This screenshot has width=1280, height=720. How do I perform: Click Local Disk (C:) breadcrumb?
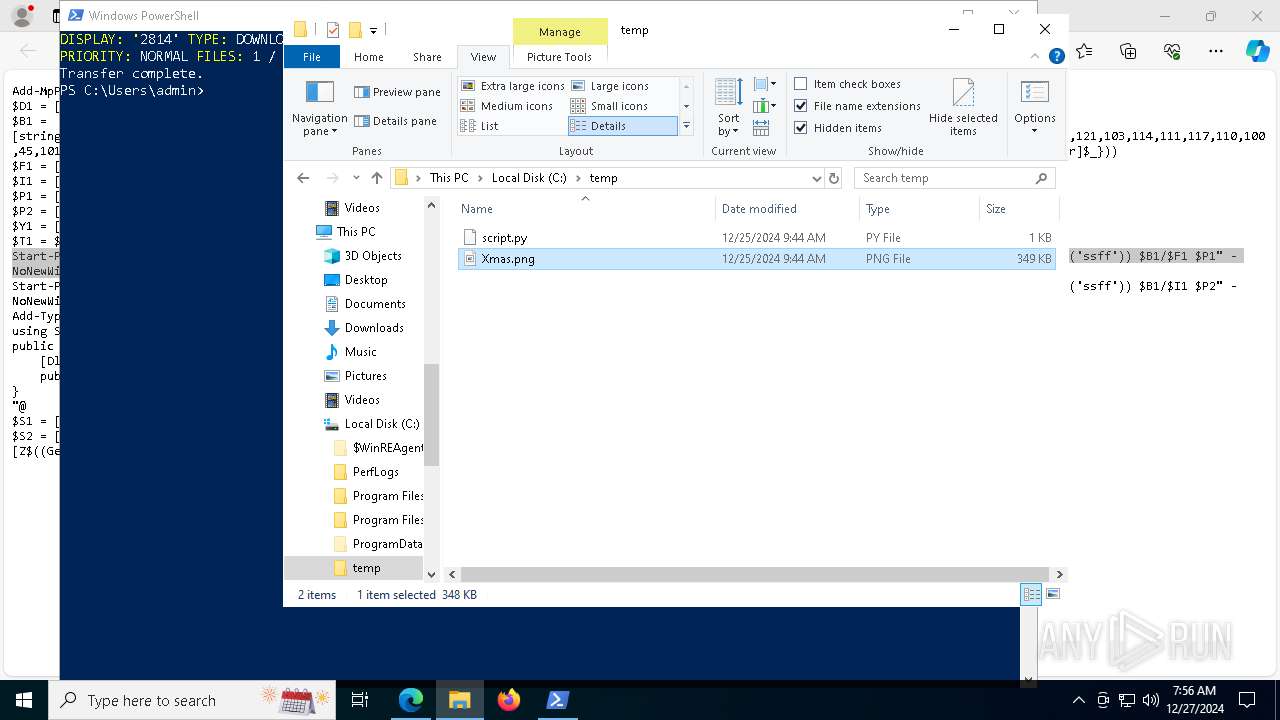coord(529,178)
